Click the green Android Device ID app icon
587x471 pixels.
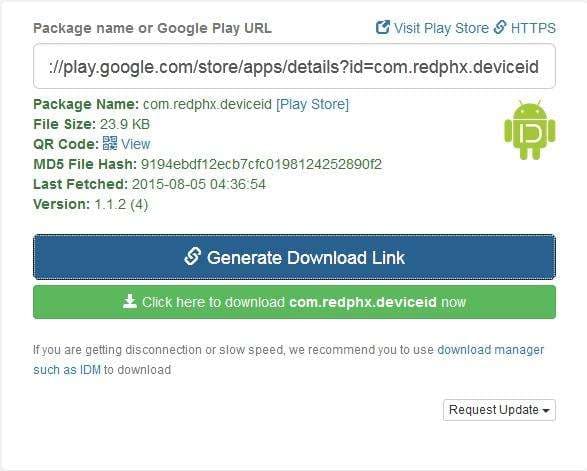tap(530, 130)
